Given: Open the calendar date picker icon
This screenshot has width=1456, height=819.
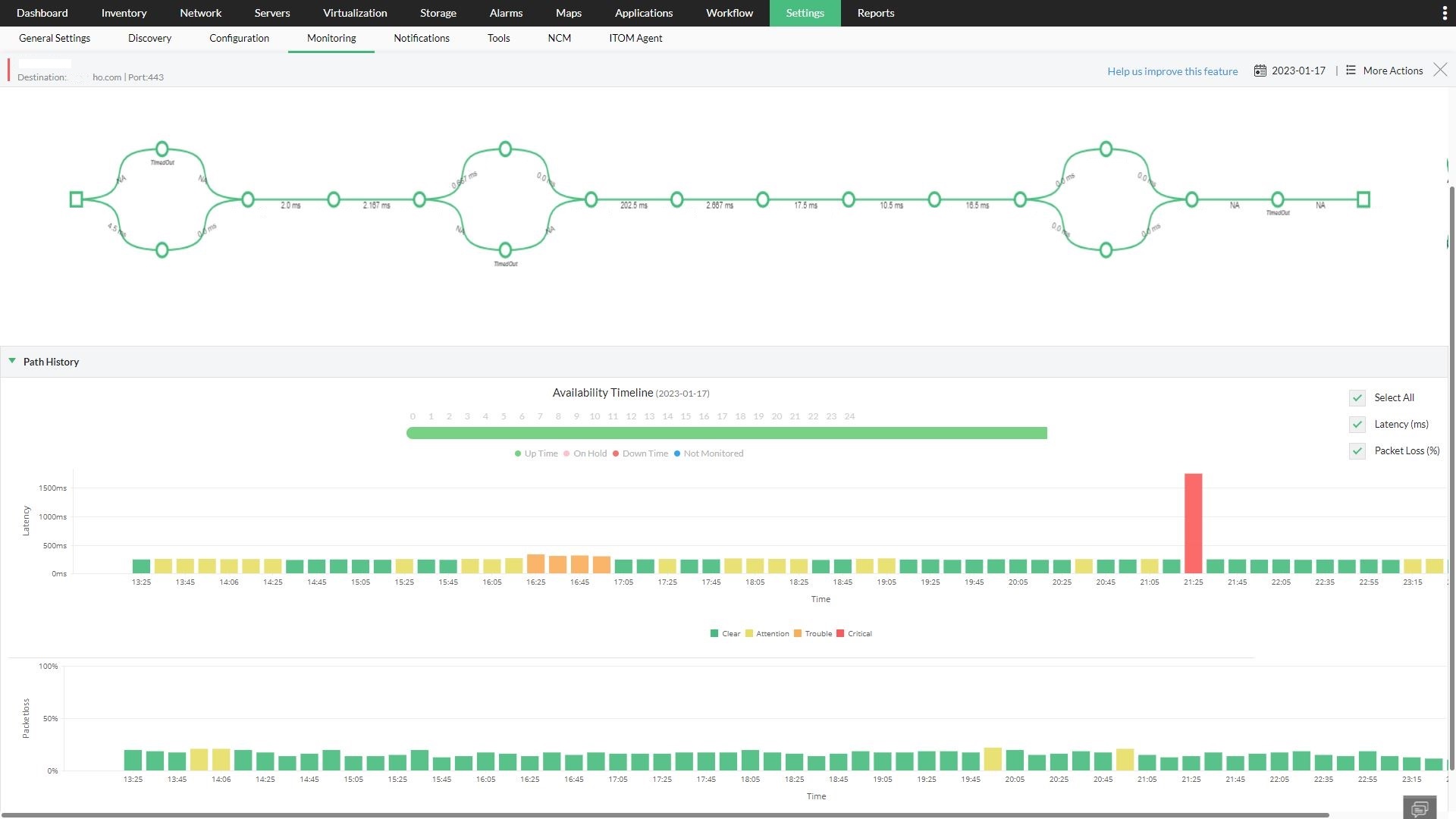Looking at the screenshot, I should (1260, 70).
